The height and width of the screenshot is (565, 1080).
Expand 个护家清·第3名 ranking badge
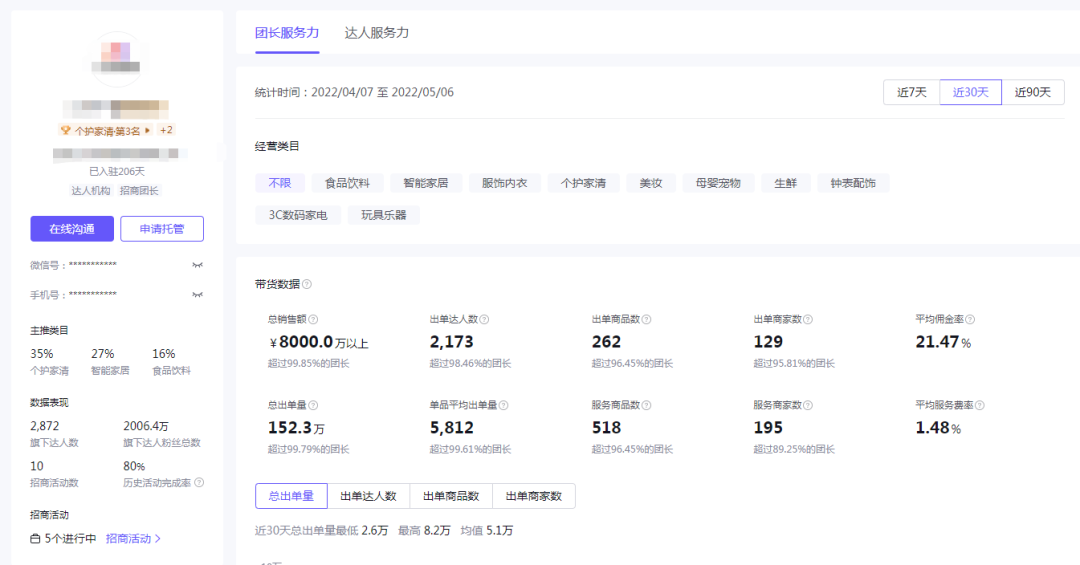[105, 130]
